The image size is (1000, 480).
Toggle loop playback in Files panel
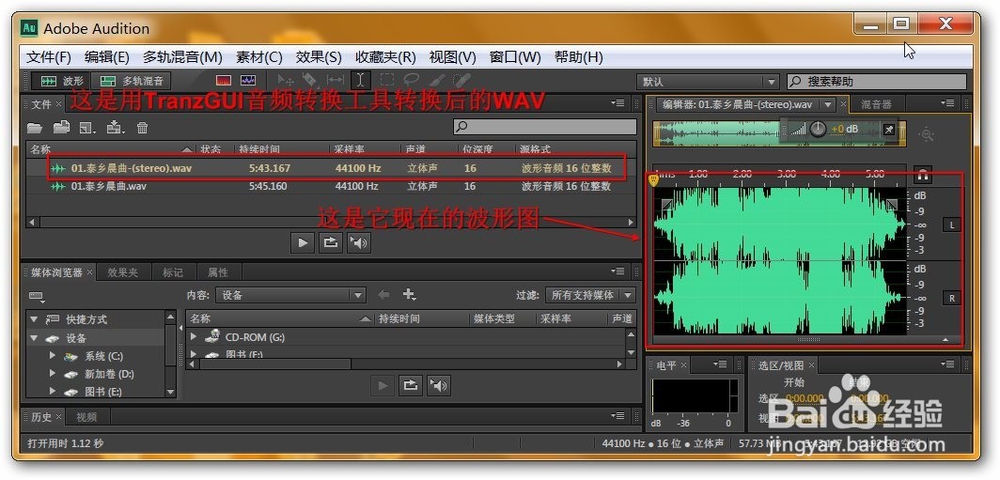pyautogui.click(x=330, y=242)
